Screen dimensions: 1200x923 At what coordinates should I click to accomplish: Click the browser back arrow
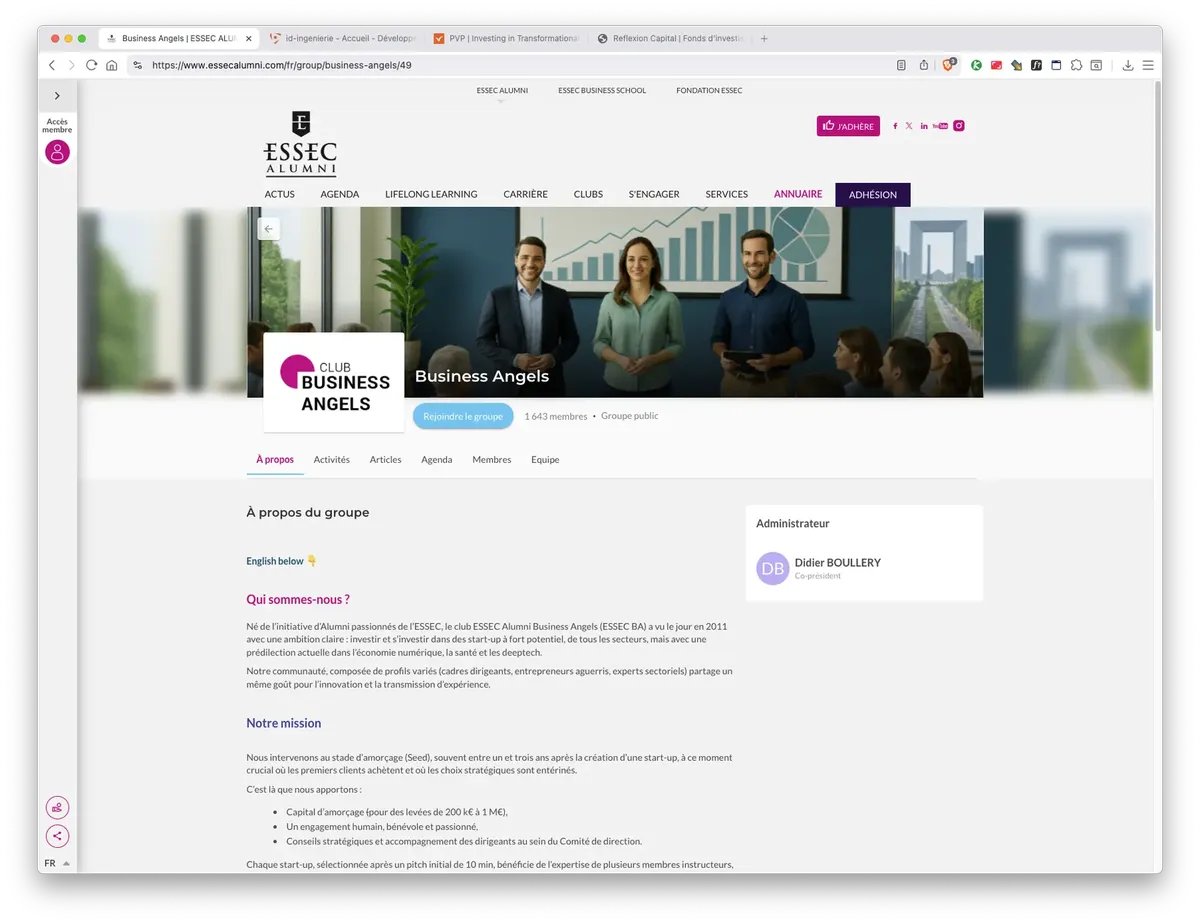(52, 65)
